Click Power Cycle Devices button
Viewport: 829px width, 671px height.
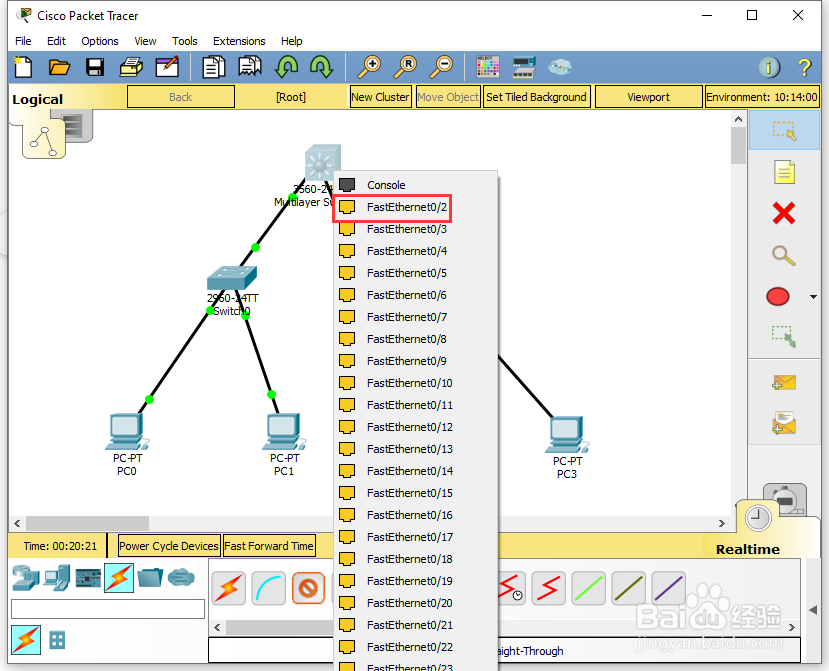[x=169, y=546]
